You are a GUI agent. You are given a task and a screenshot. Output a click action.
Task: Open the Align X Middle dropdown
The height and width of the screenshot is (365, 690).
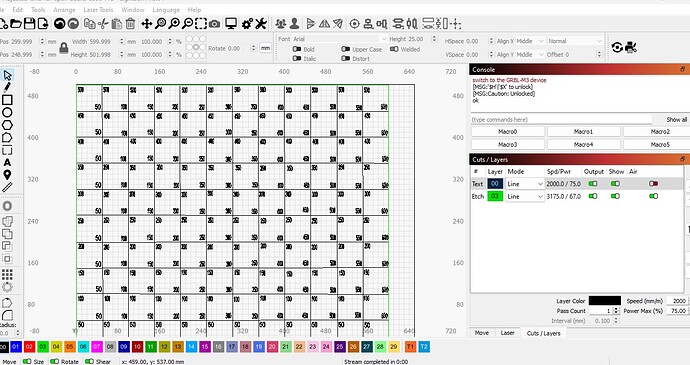[x=530, y=41]
